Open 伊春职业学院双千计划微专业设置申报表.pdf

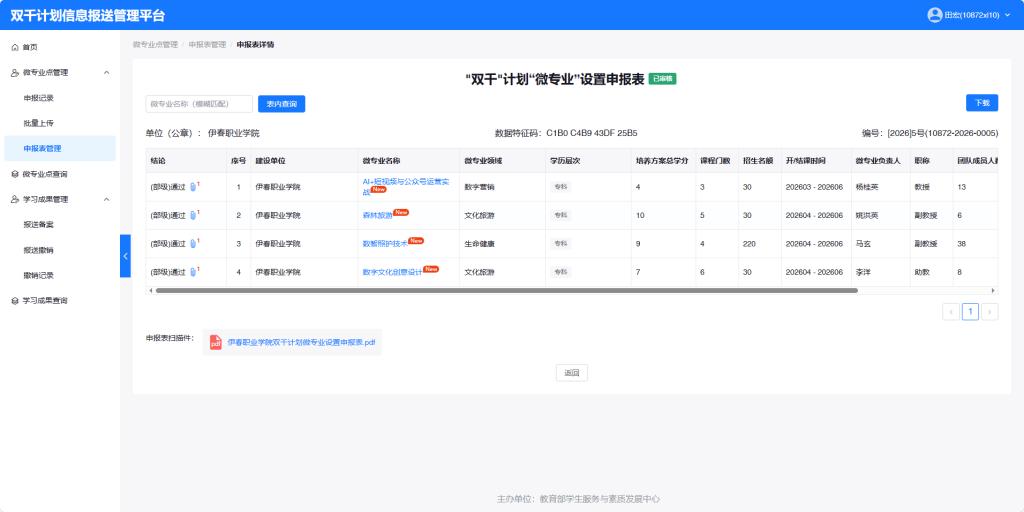(x=301, y=342)
